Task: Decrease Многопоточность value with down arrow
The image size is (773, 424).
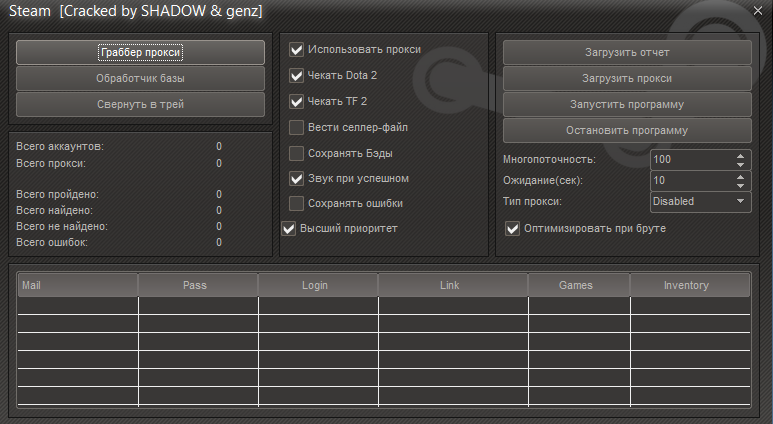Action: coord(740,164)
